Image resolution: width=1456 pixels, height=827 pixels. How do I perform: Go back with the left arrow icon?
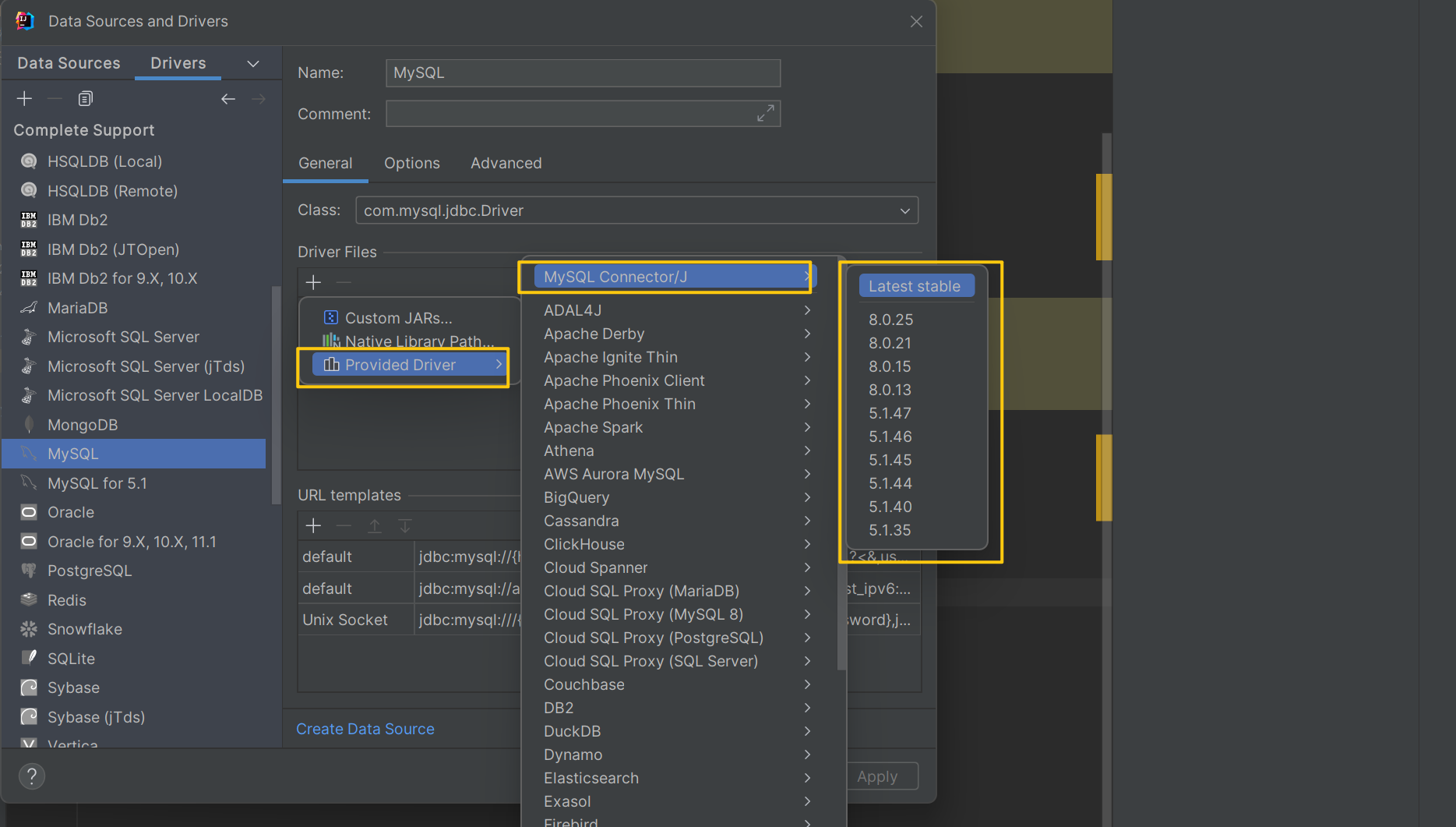pyautogui.click(x=227, y=99)
